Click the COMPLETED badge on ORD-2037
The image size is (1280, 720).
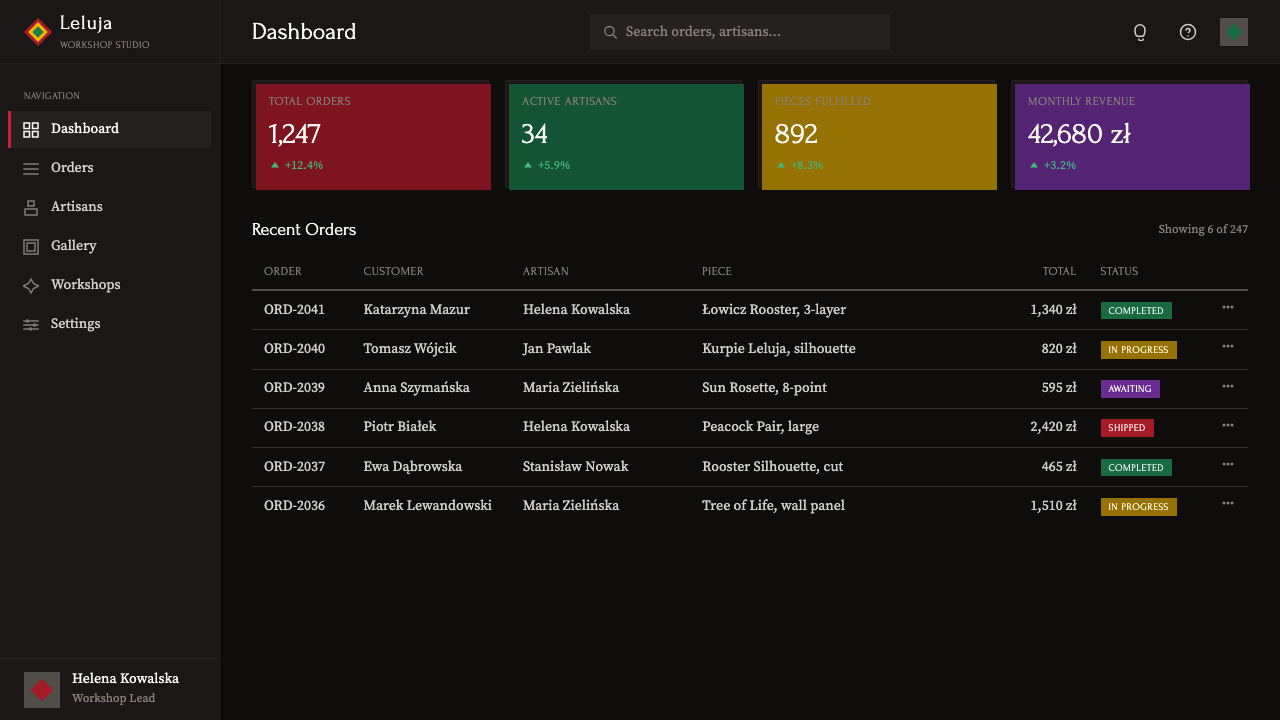(1136, 467)
